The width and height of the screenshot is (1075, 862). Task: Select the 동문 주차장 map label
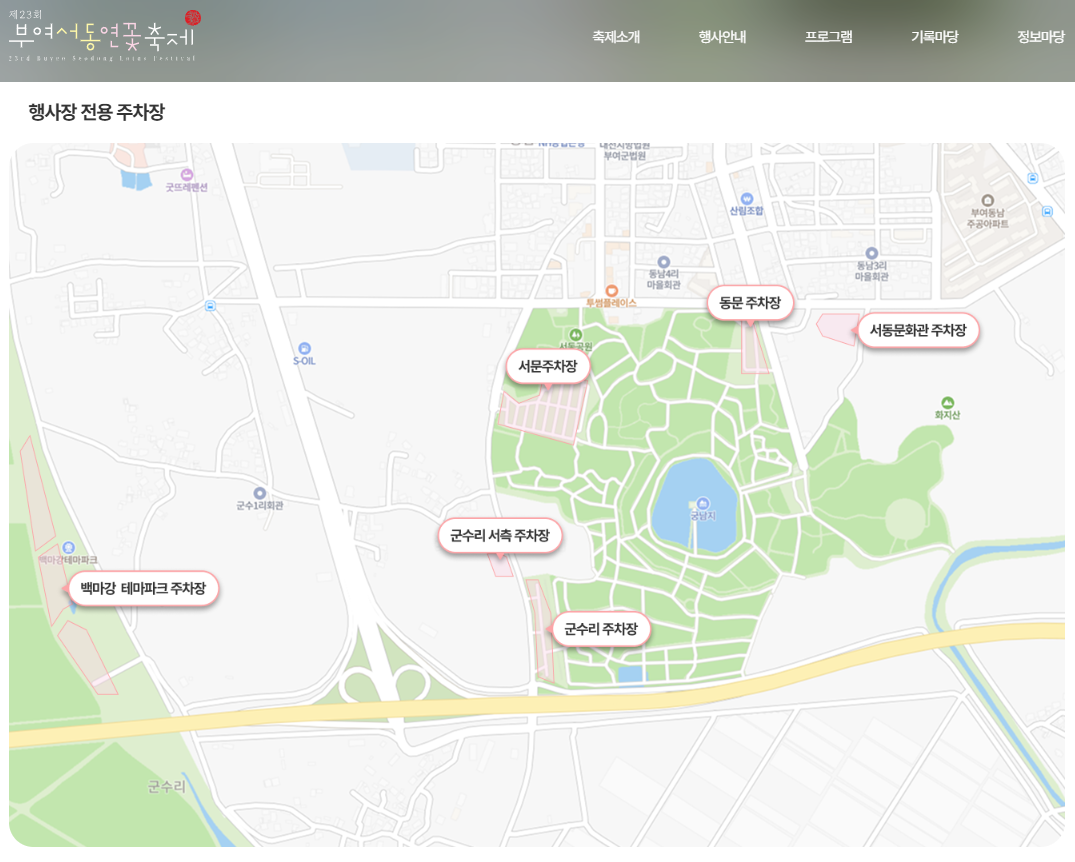tap(750, 303)
